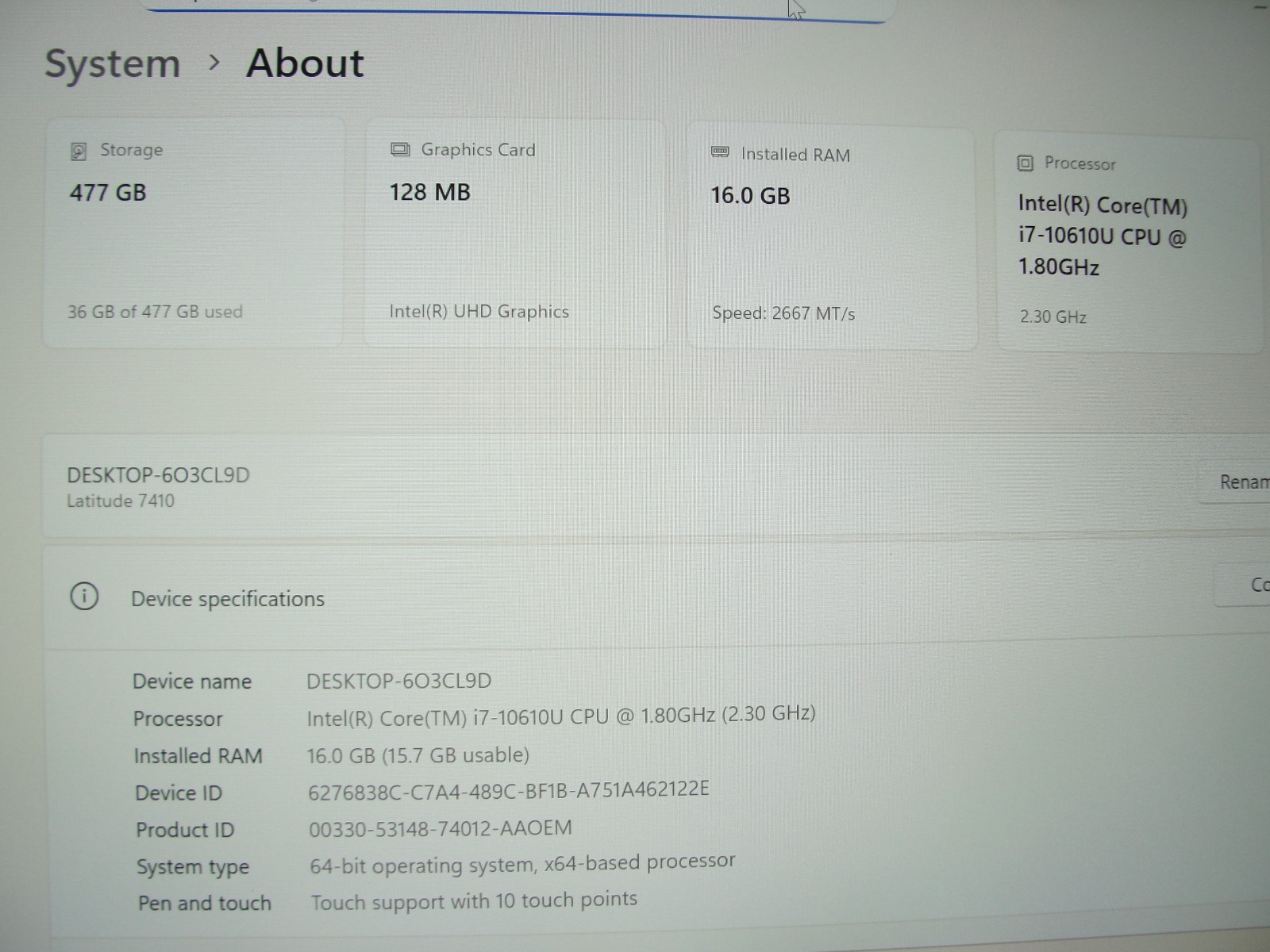
Task: Select the '2.30 GHz' text in Processor card
Action: click(1053, 317)
